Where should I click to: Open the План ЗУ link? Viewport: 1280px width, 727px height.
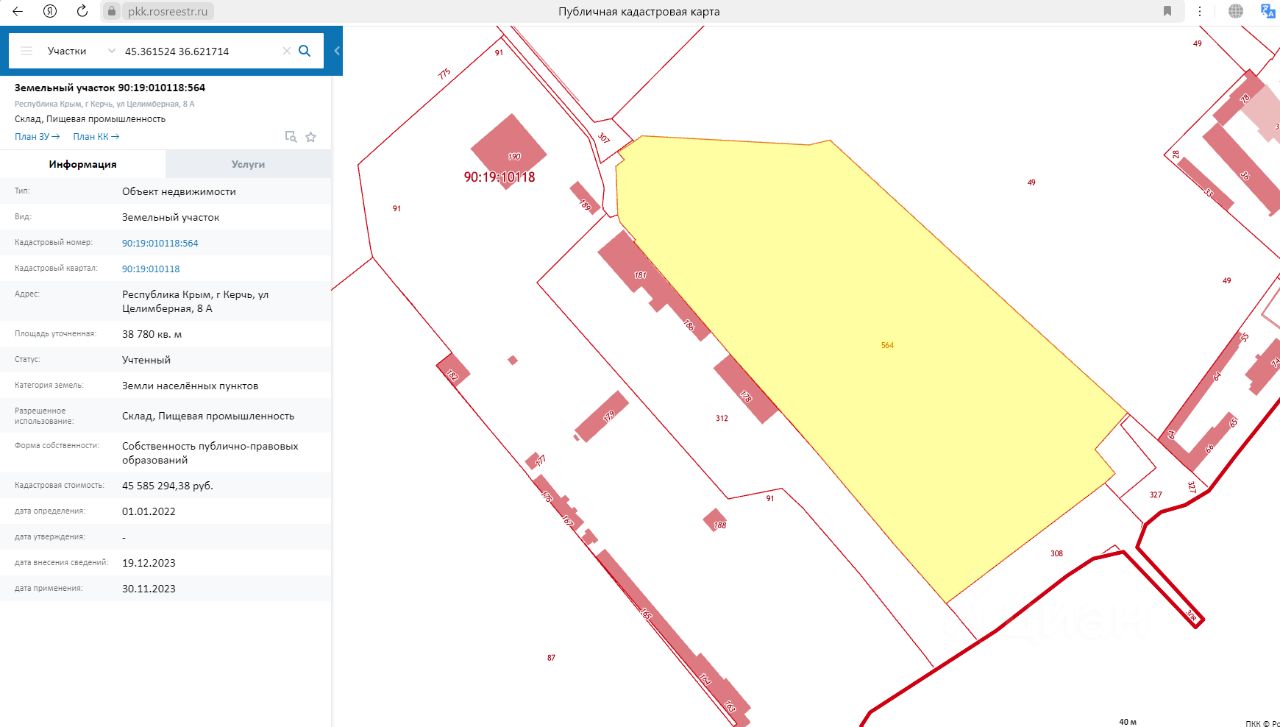point(37,137)
